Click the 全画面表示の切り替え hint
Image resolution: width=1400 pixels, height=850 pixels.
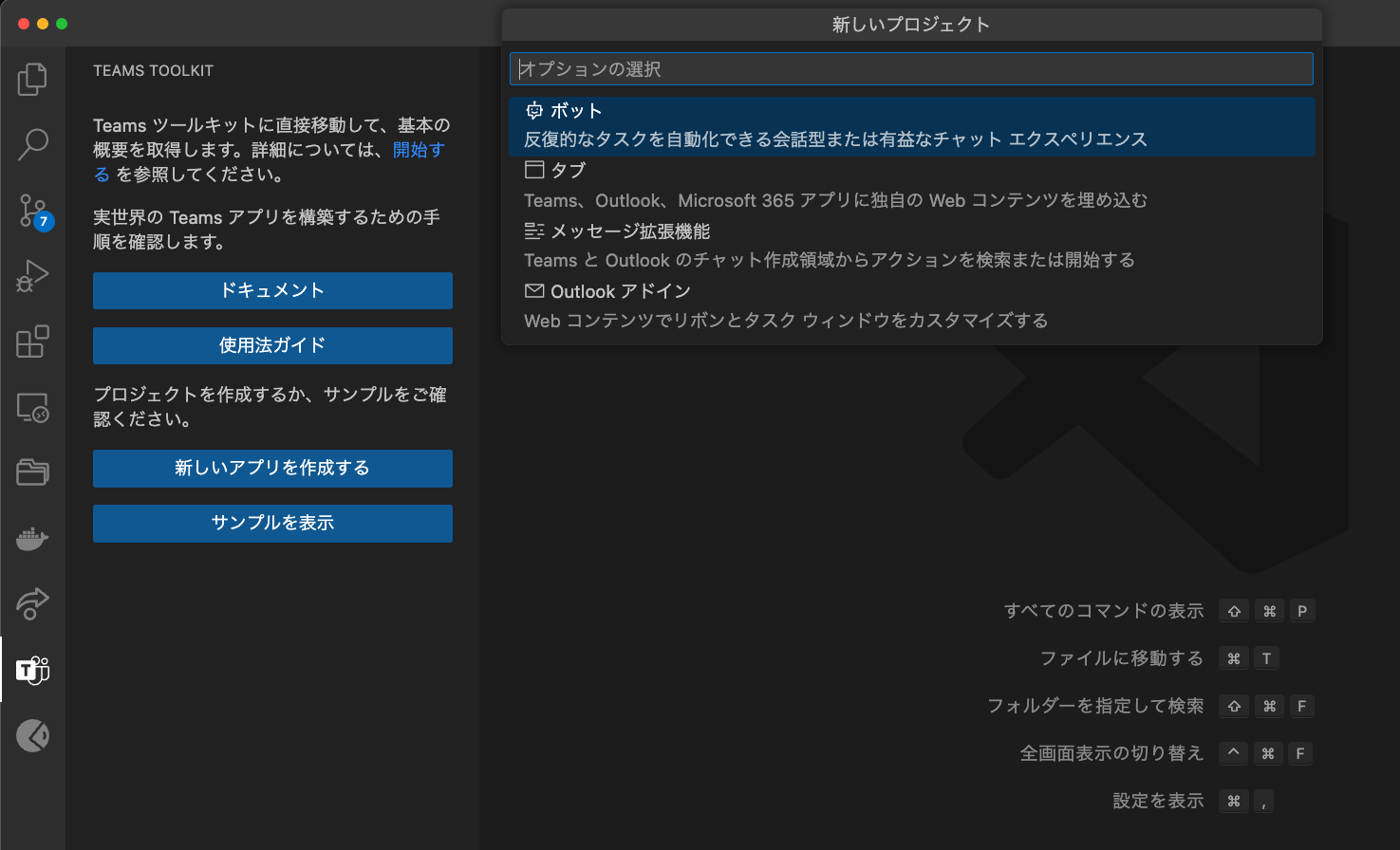(1111, 753)
